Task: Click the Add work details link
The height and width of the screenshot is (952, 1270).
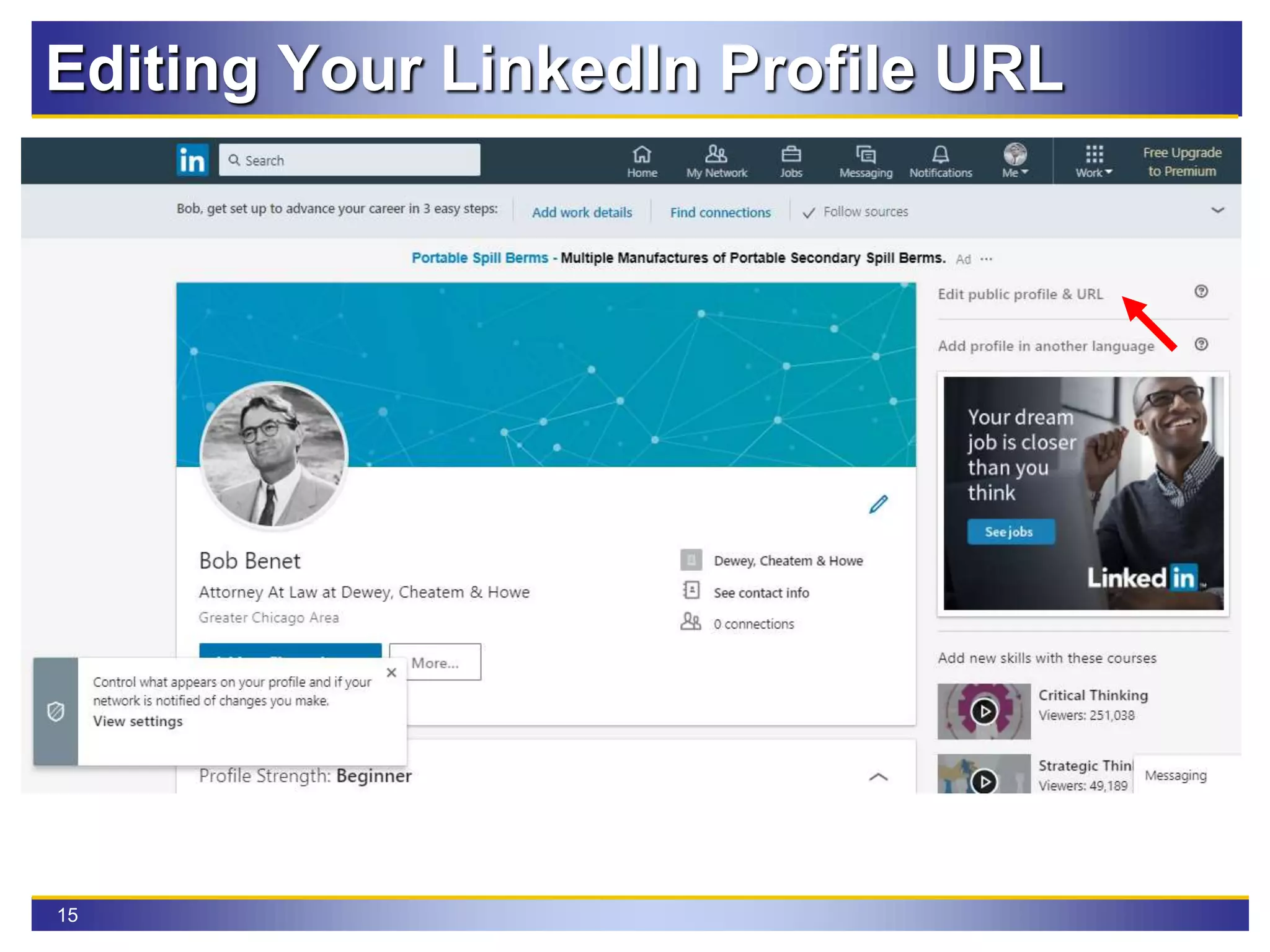Action: coord(582,212)
